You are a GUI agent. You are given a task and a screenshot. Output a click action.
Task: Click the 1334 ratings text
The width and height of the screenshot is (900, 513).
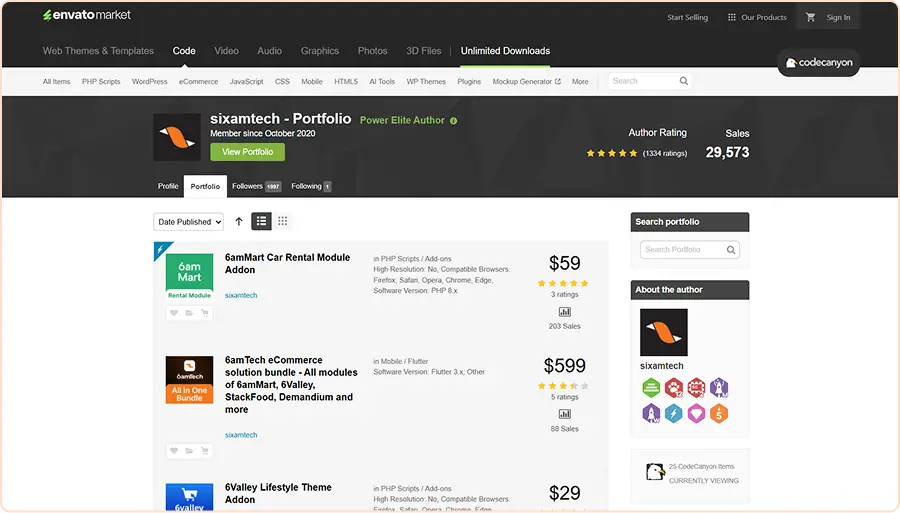point(665,153)
